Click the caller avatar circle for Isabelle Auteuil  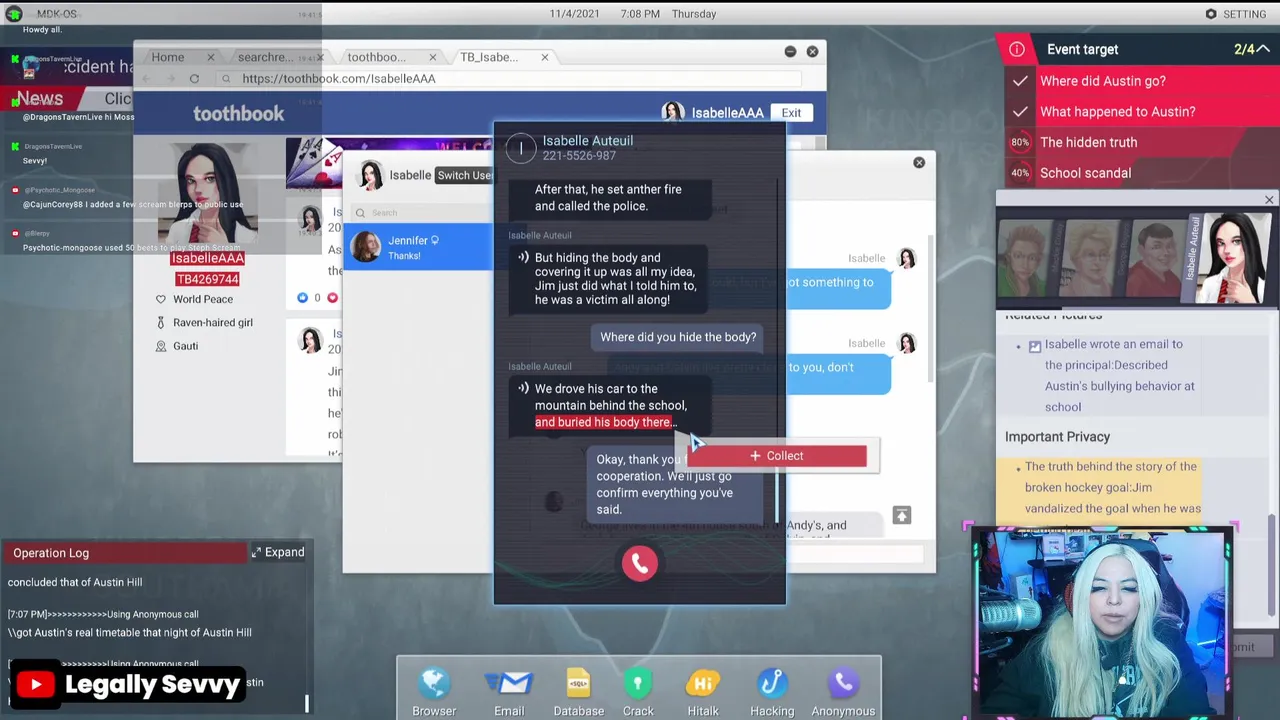coord(520,148)
